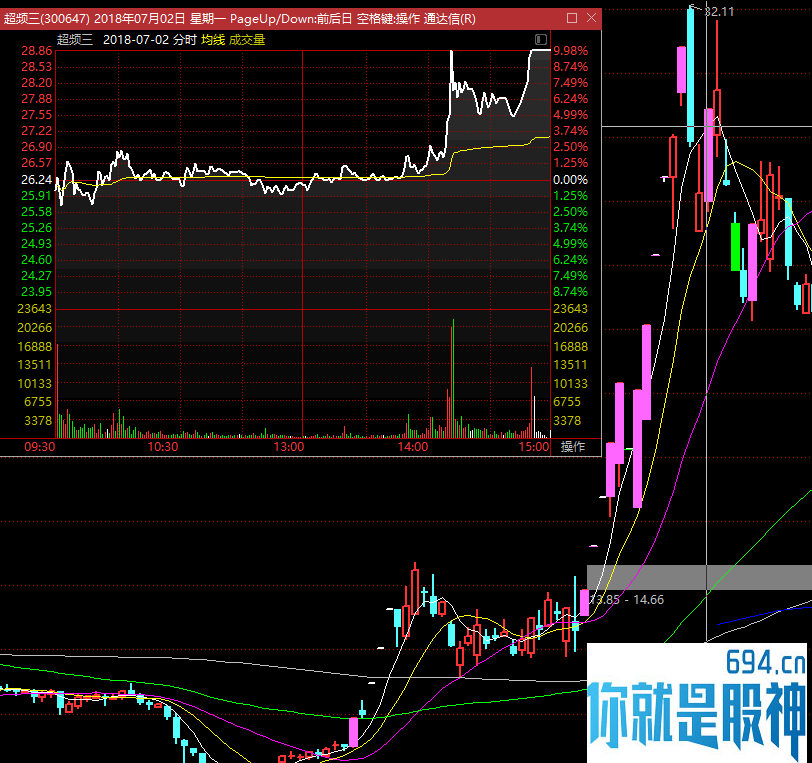Toggle the side panel icon beside chart title

click(541, 39)
